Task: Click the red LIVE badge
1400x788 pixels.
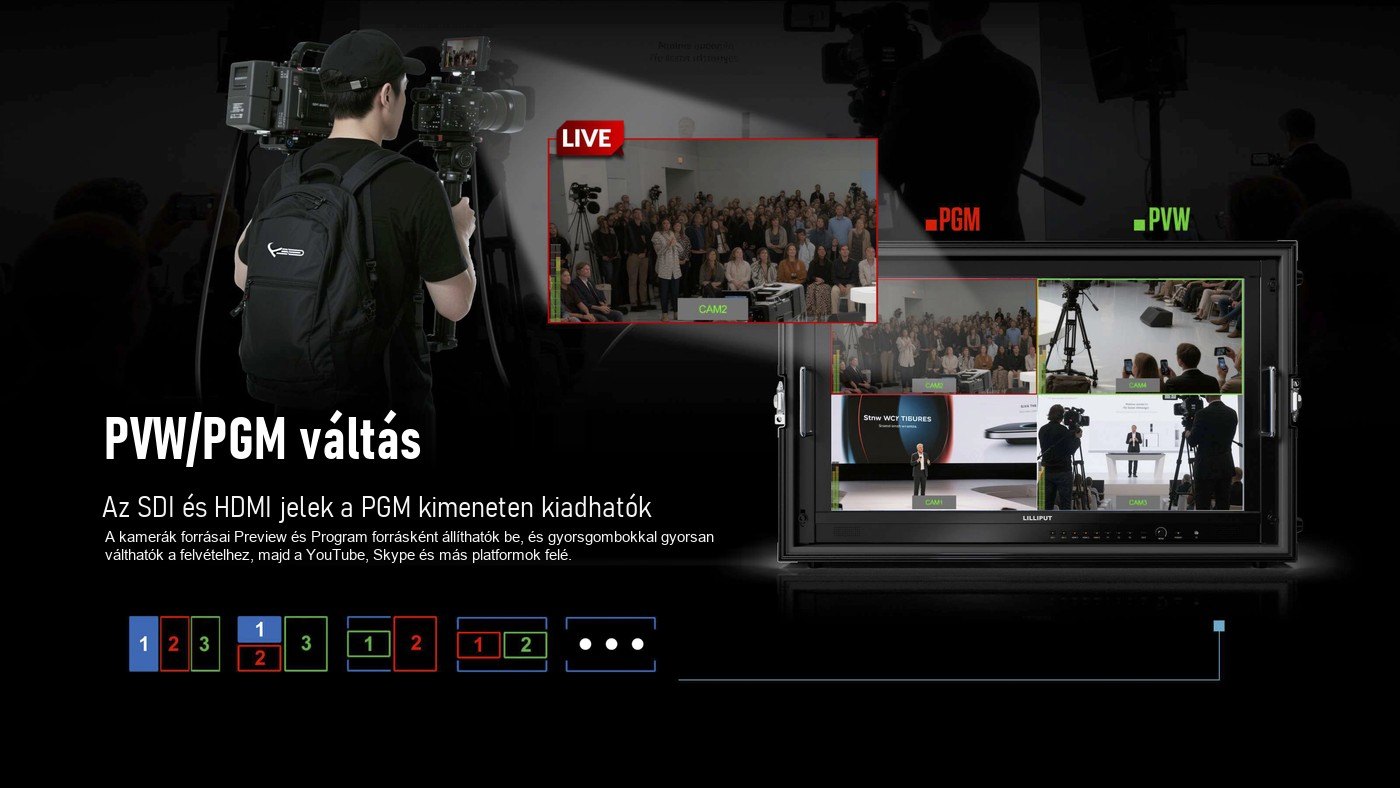Action: pyautogui.click(x=589, y=139)
